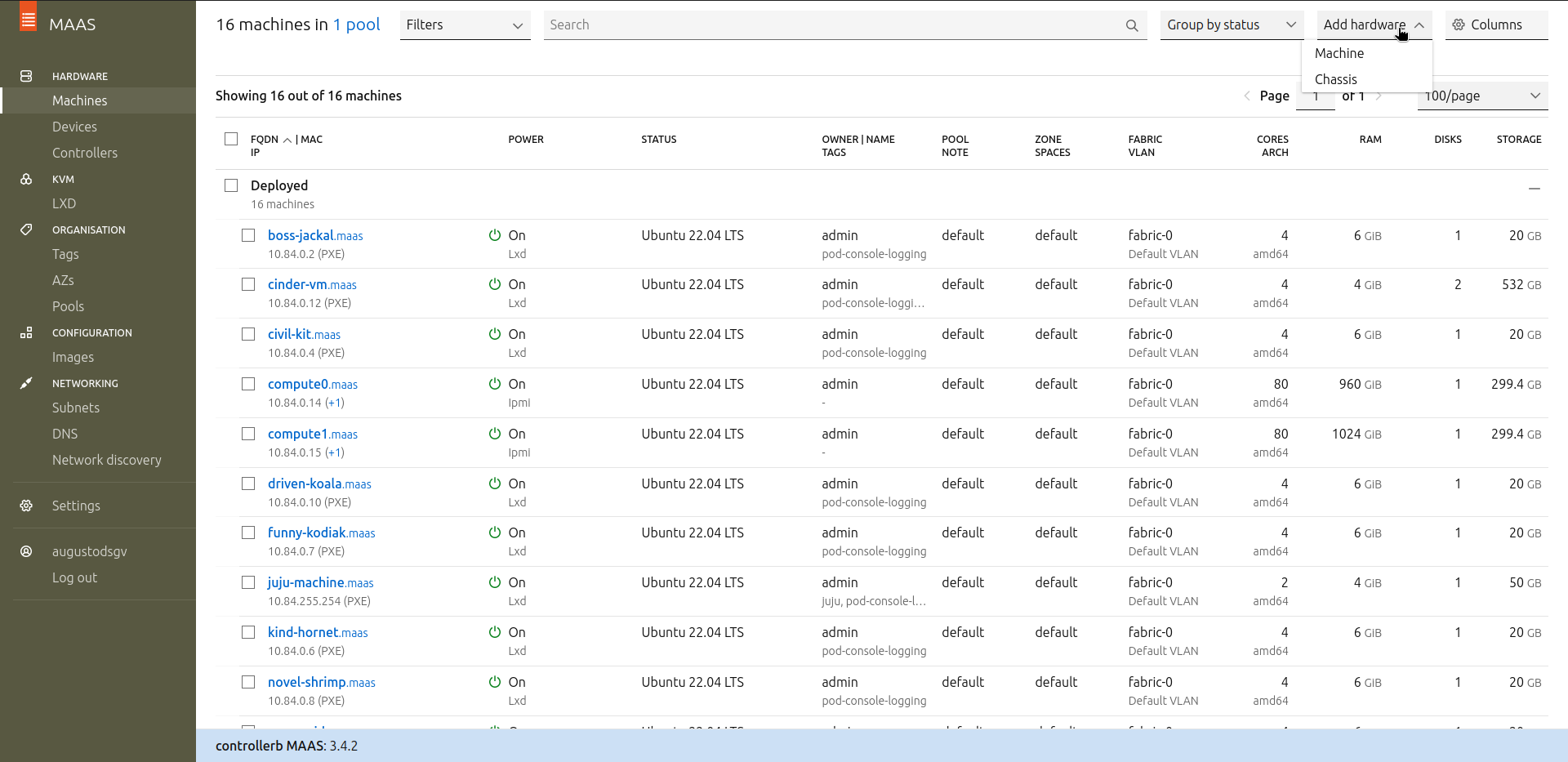Viewport: 1568px width, 762px height.
Task: Open the 100/page size dropdown
Action: [1483, 96]
